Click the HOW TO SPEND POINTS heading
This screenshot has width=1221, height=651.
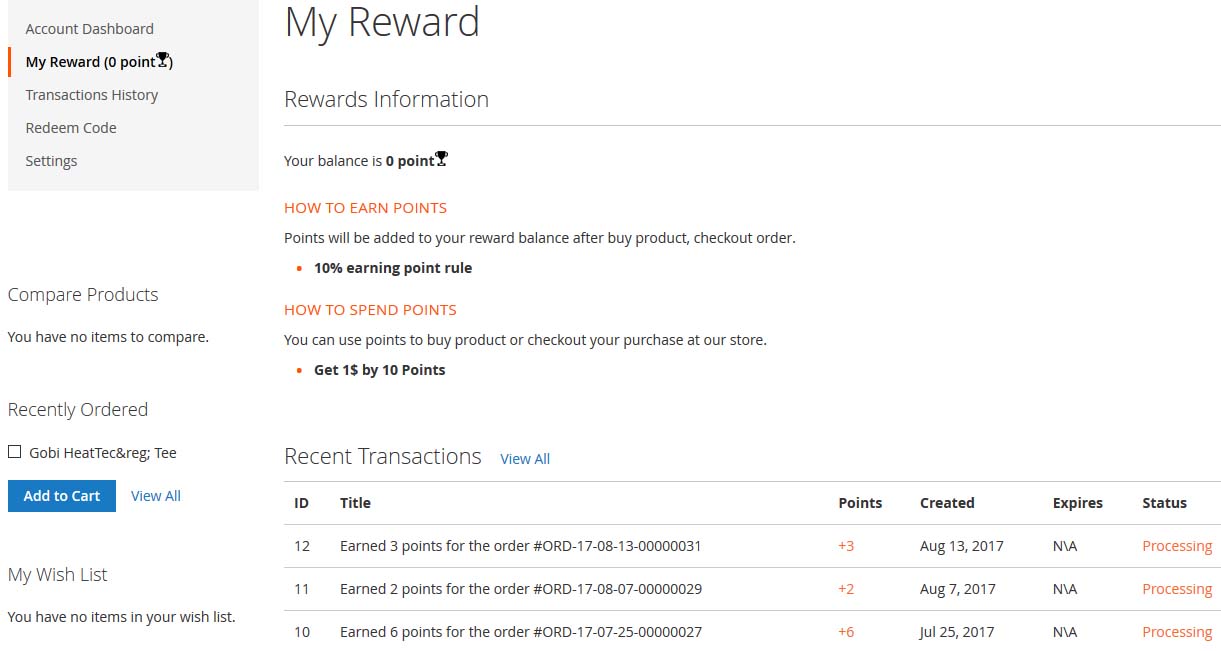click(x=370, y=310)
